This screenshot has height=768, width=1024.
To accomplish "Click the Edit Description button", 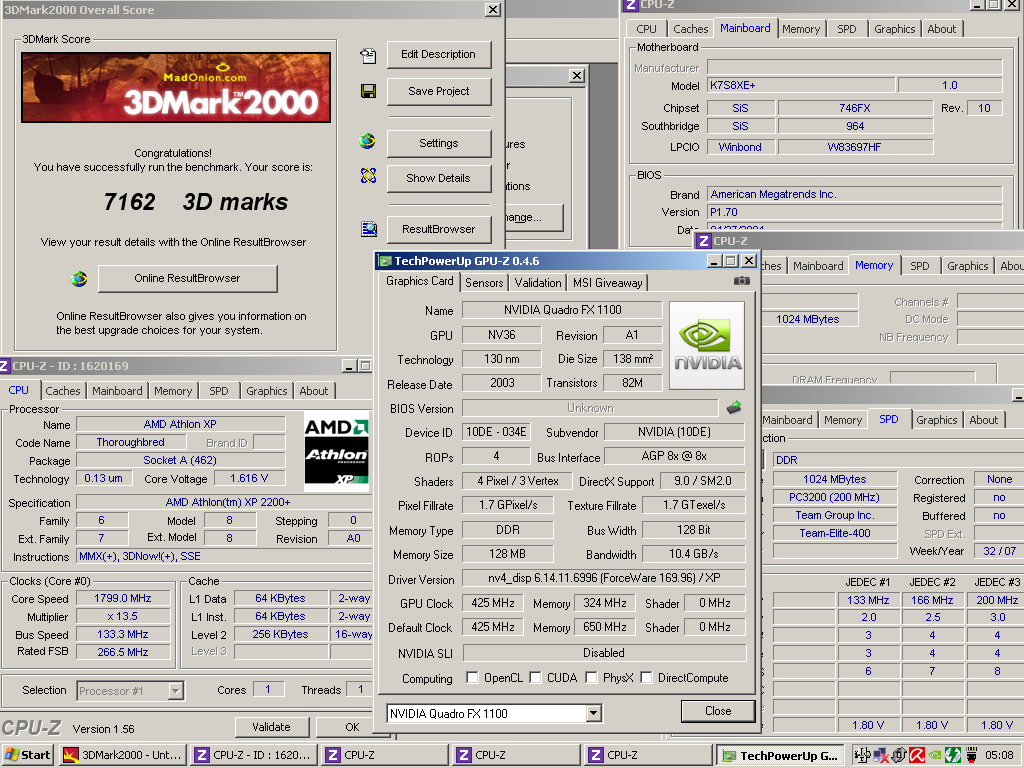I will pyautogui.click(x=438, y=54).
